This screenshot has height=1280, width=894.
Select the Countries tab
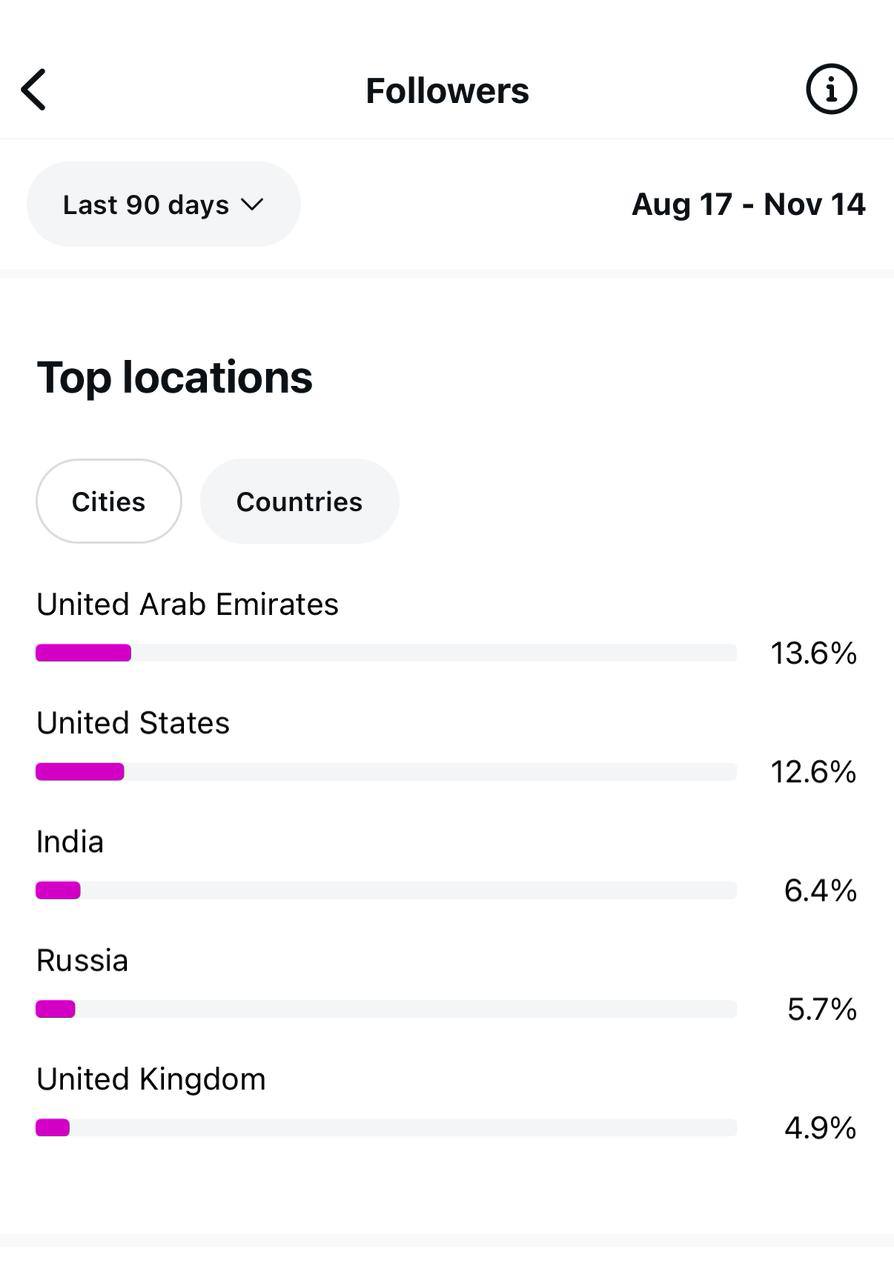pyautogui.click(x=299, y=502)
